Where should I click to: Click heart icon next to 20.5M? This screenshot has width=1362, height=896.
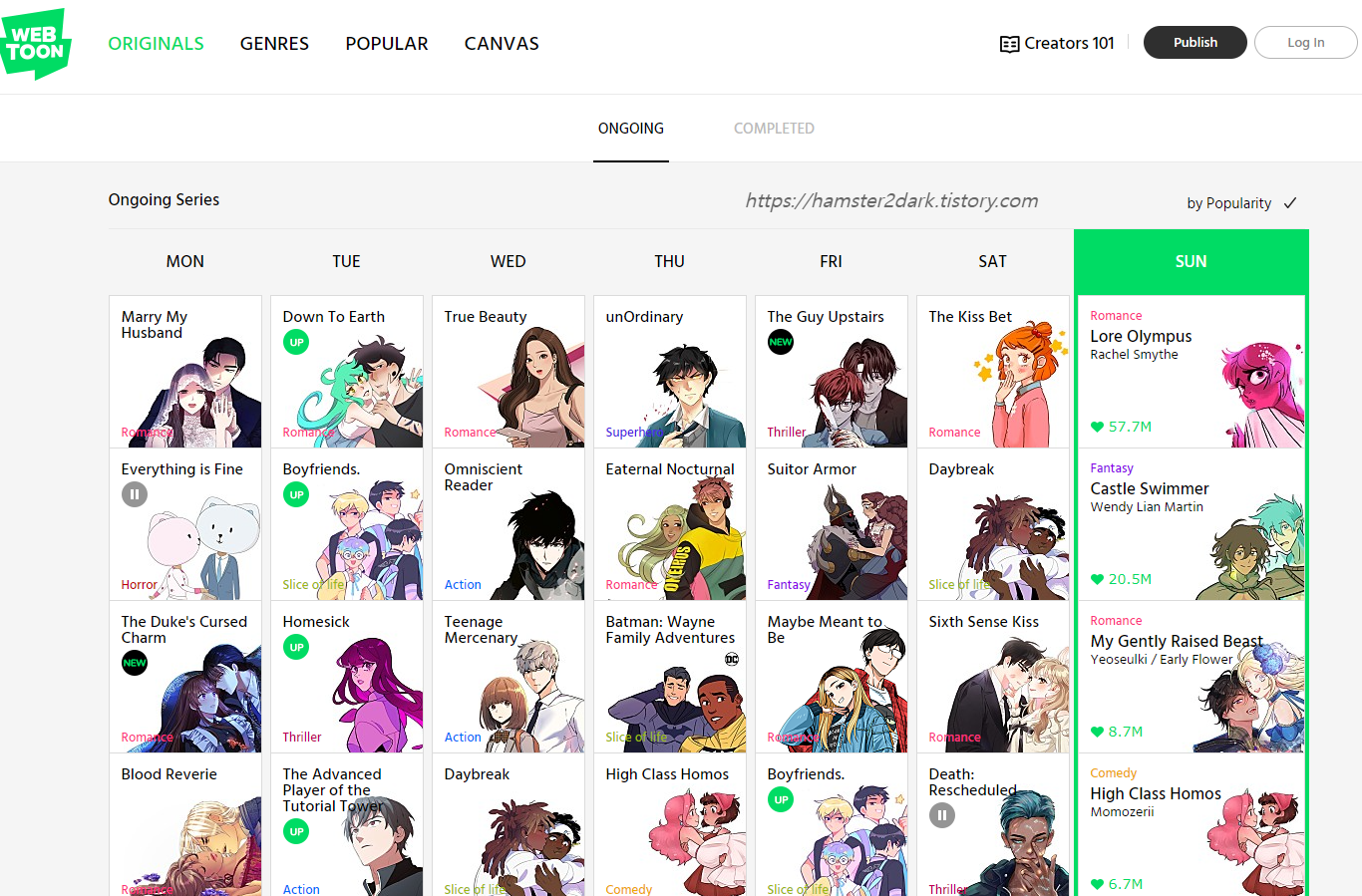click(x=1097, y=579)
